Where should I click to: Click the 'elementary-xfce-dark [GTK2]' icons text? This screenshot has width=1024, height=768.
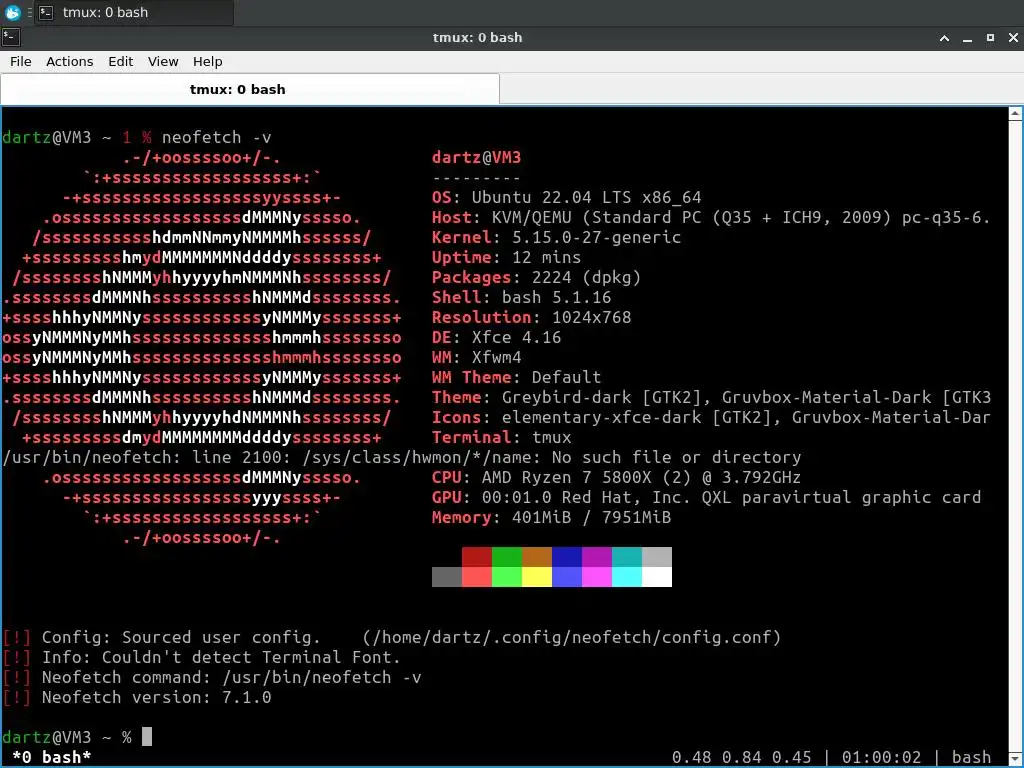point(637,417)
